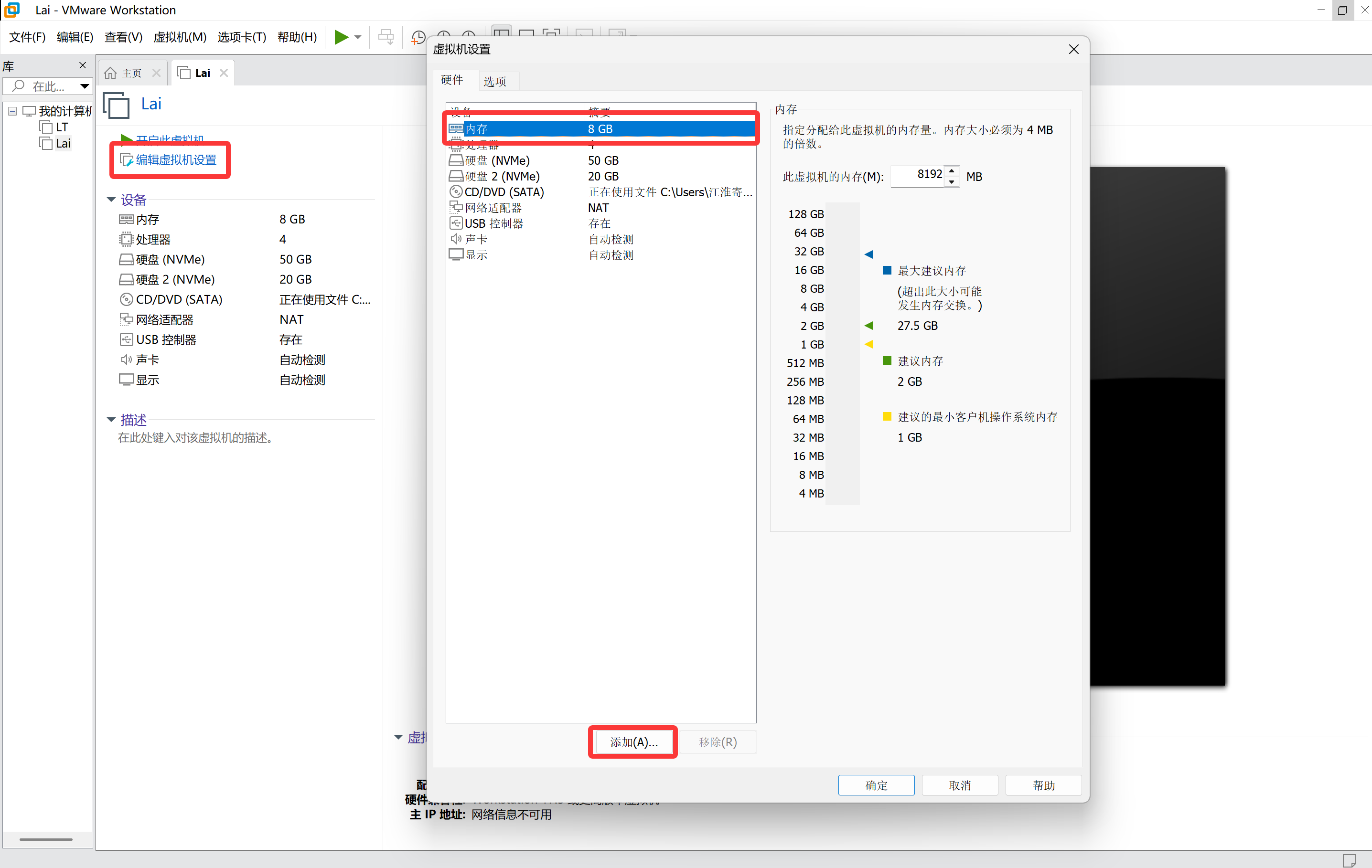Click the 硬盘 2 (NVMe) icon in device summary
Screen dimensions: 1372x868
[x=126, y=280]
